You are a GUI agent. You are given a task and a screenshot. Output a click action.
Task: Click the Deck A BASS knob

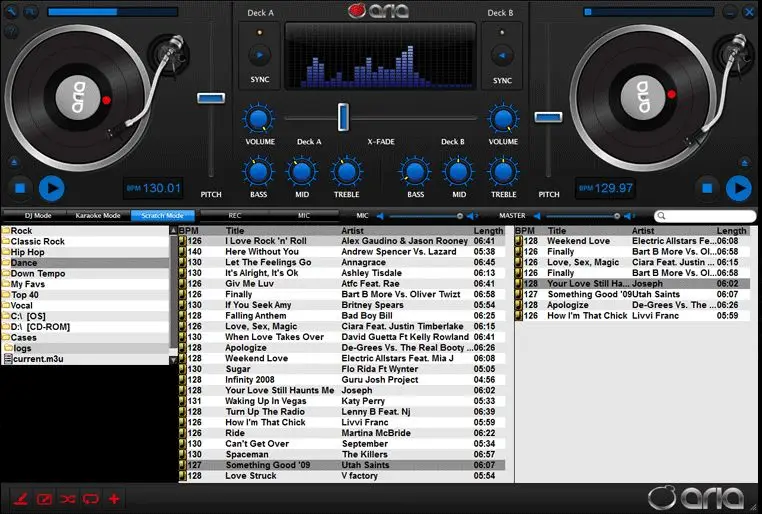[x=258, y=171]
